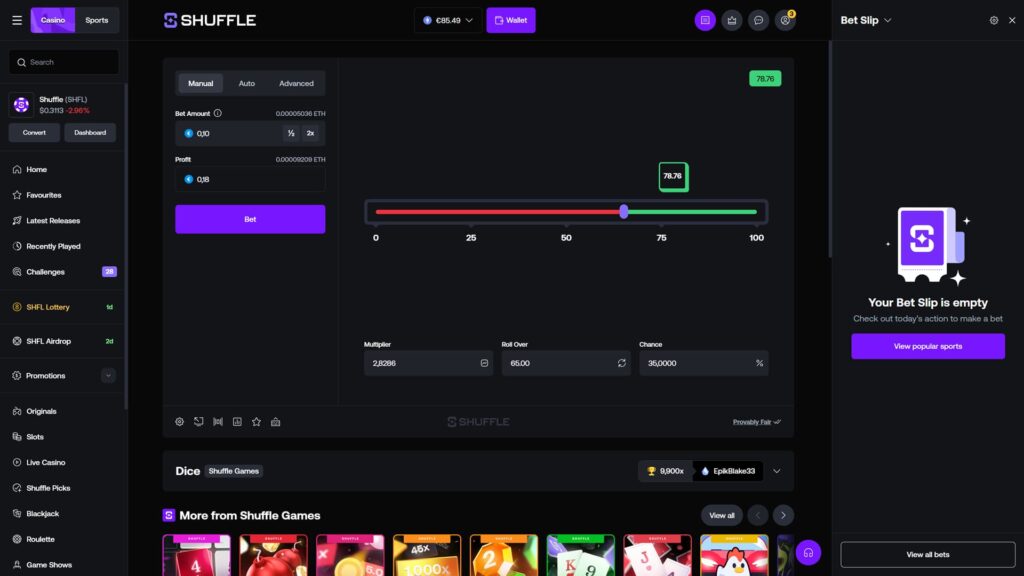Viewport: 1024px width, 576px height.
Task: Toggle the purple bet slip icon in header
Action: point(705,20)
